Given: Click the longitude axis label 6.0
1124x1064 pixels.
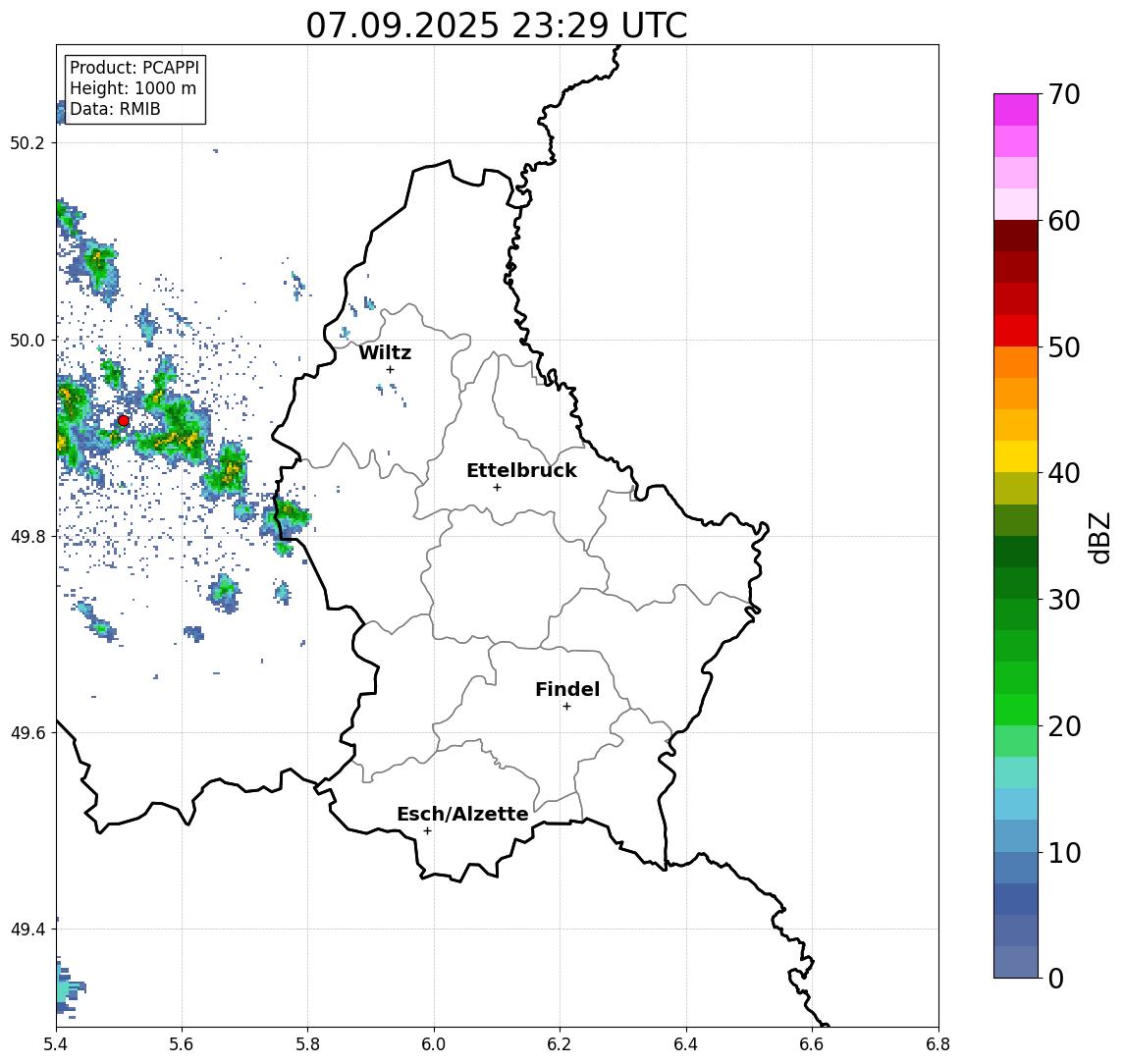Looking at the screenshot, I should click(435, 1044).
